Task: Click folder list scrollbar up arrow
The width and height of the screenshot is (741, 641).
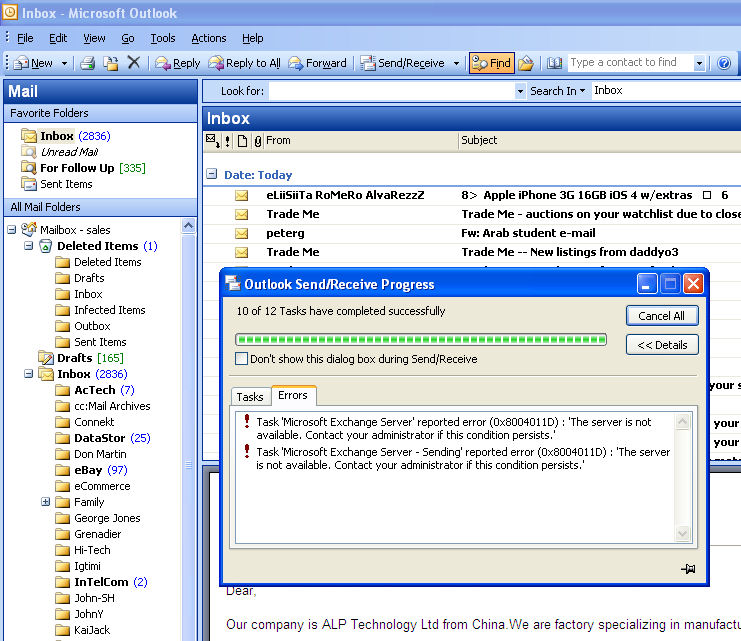Action: tap(189, 226)
